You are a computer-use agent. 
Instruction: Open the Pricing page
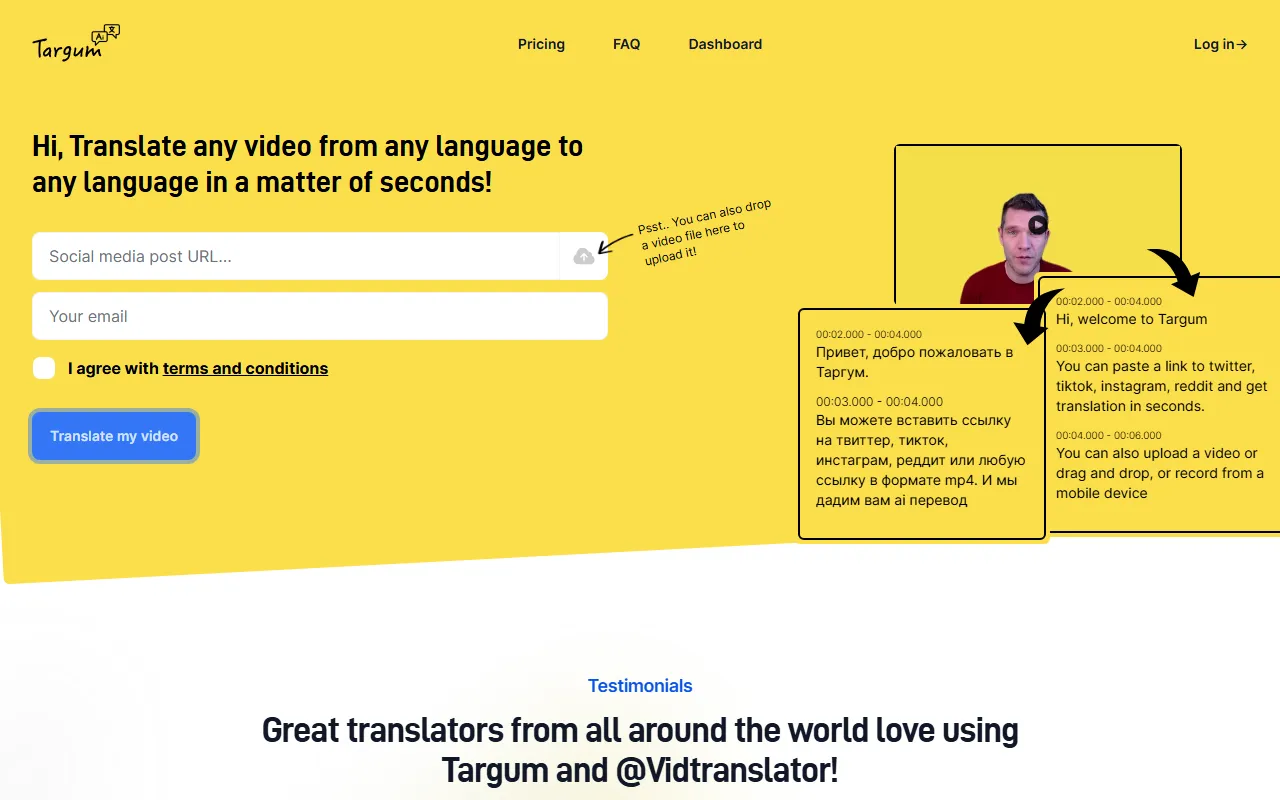coord(541,44)
